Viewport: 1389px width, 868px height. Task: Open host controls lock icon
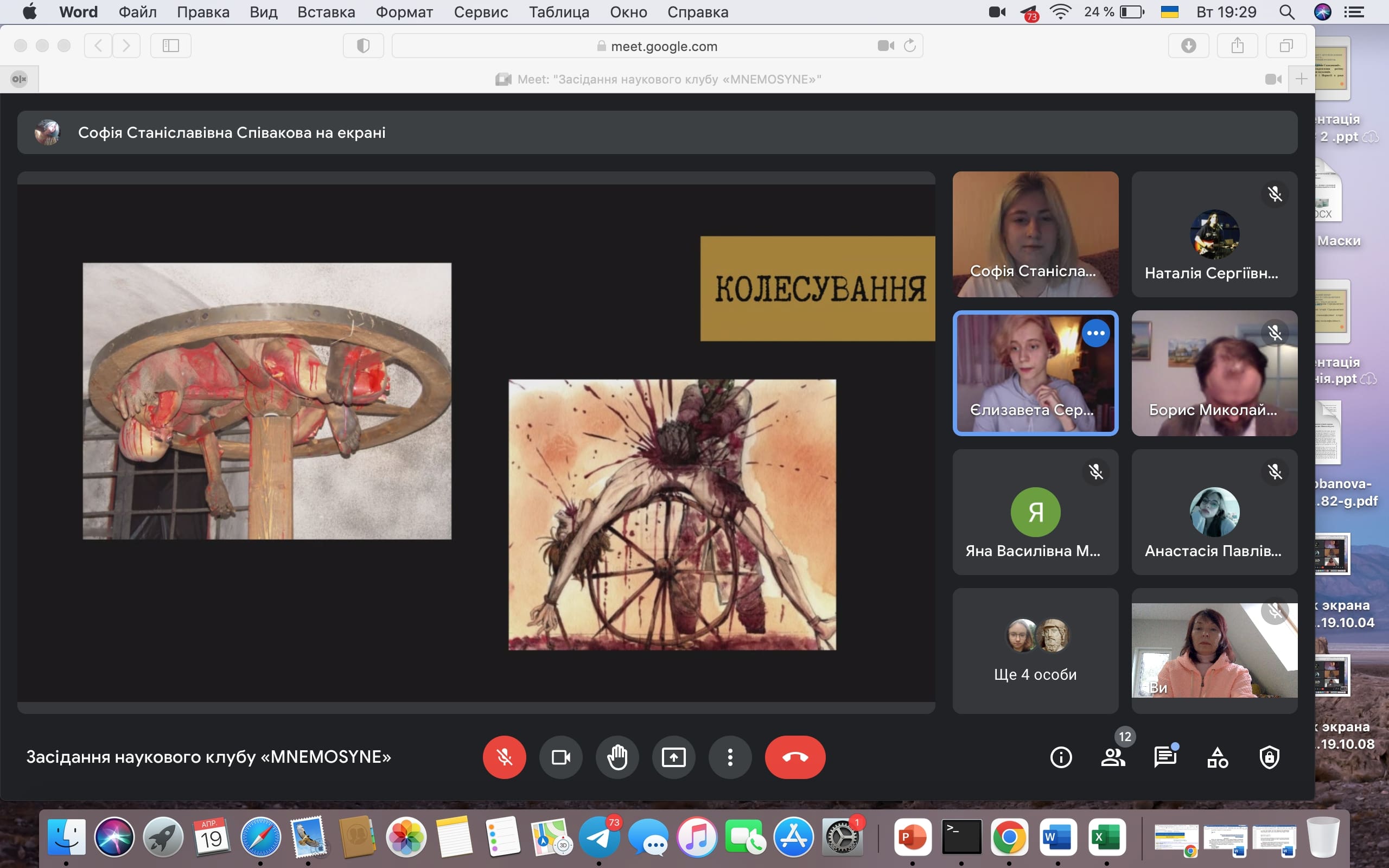[1269, 757]
